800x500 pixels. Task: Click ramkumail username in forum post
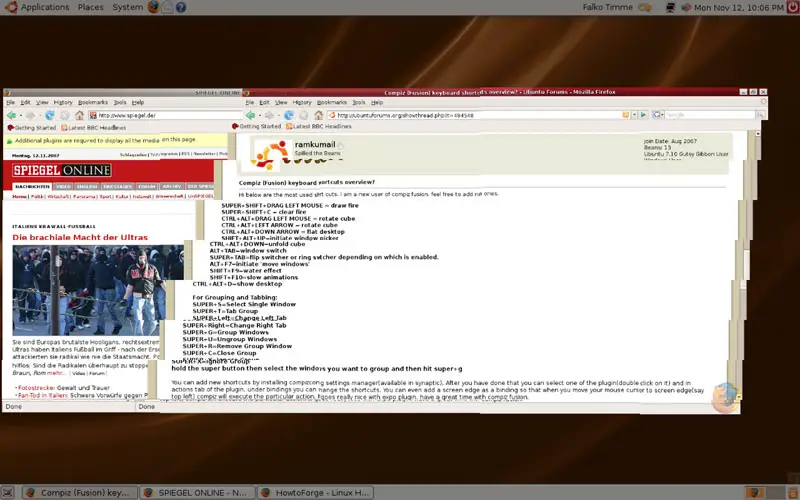(315, 144)
